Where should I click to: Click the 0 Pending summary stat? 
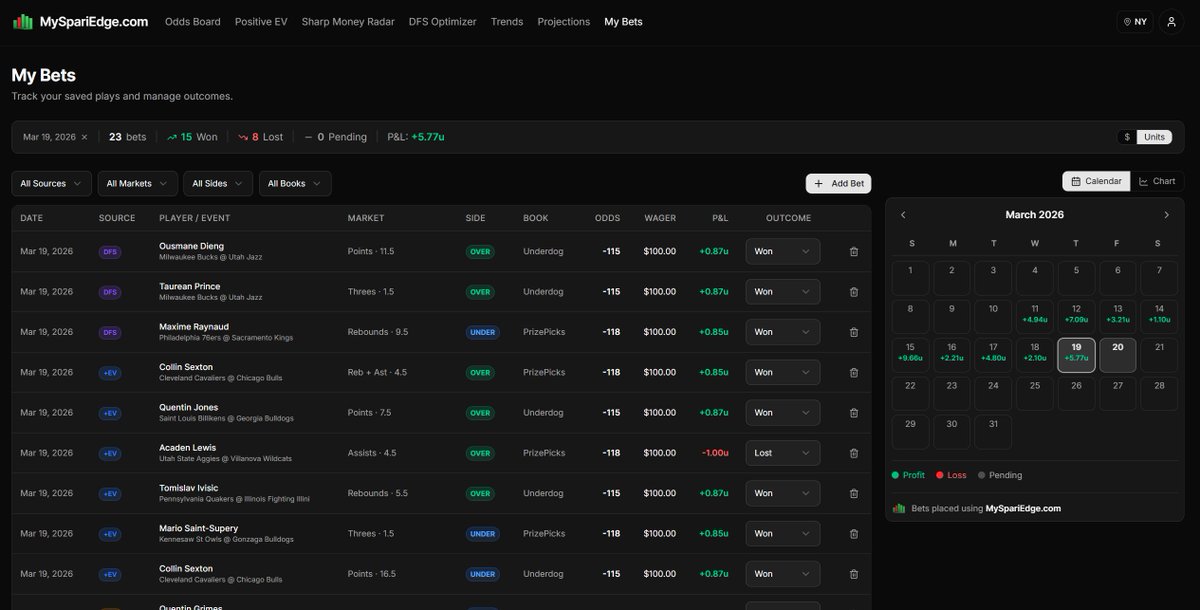point(335,137)
